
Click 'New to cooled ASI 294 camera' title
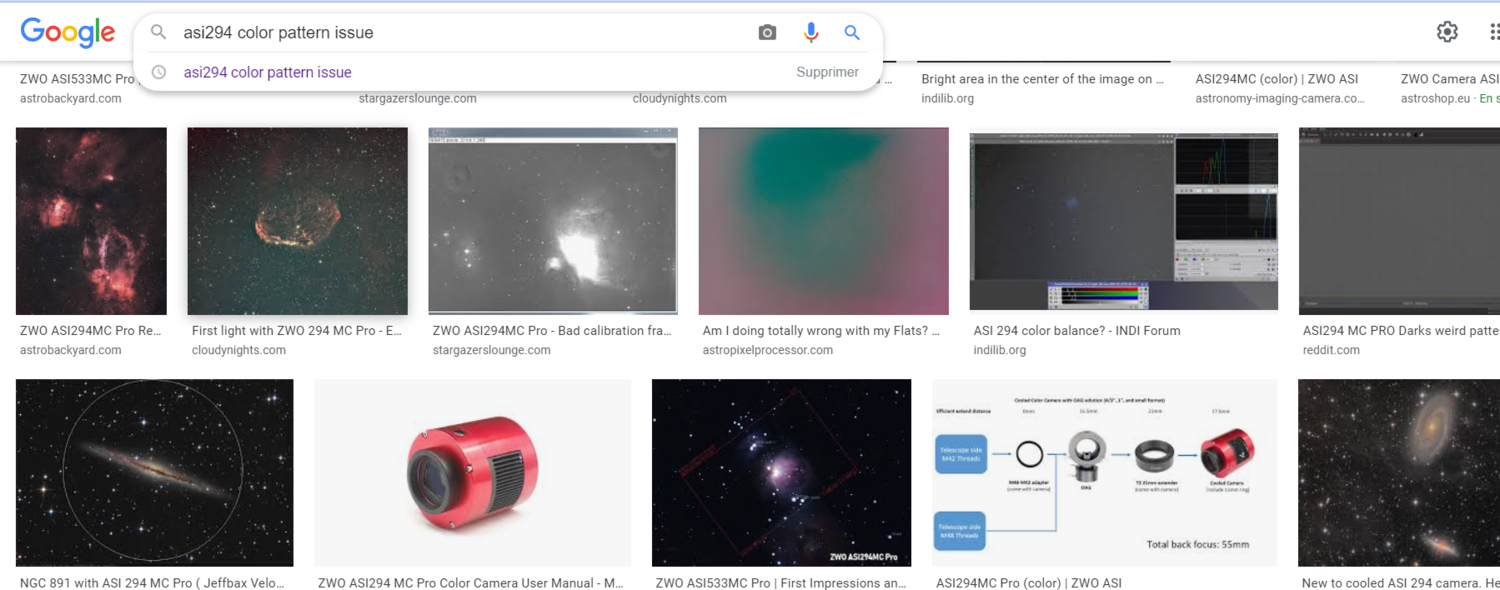click(x=1400, y=583)
